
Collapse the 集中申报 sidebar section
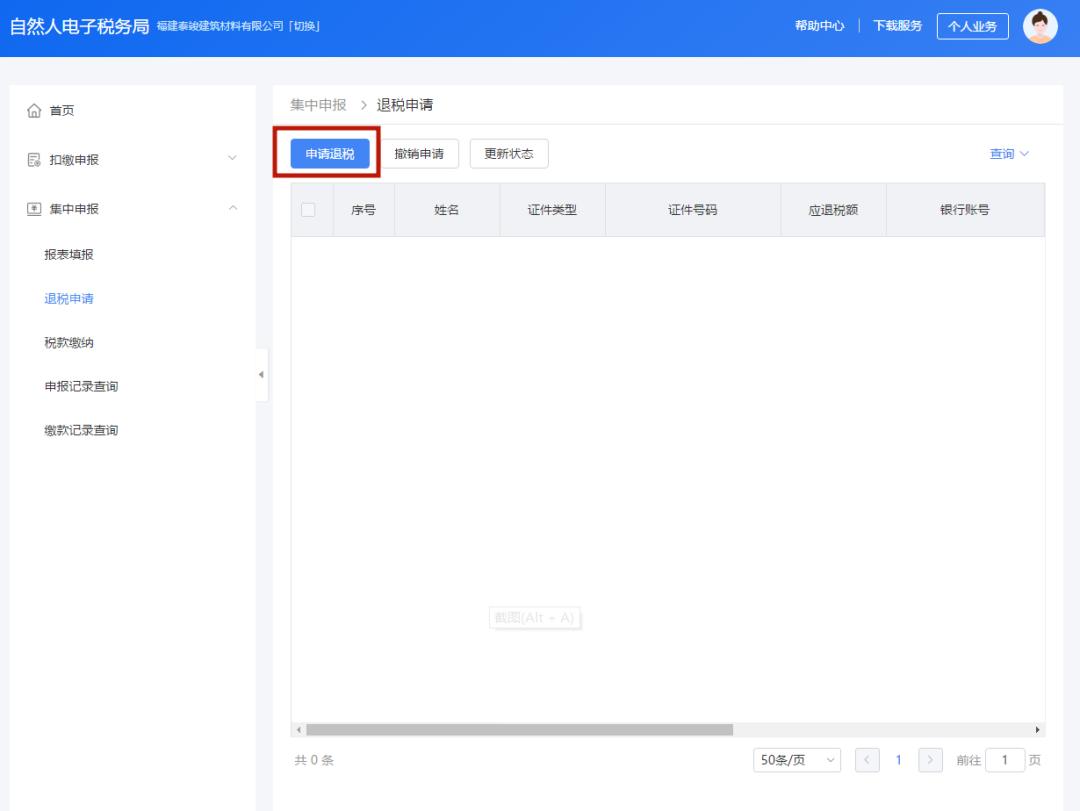click(233, 210)
